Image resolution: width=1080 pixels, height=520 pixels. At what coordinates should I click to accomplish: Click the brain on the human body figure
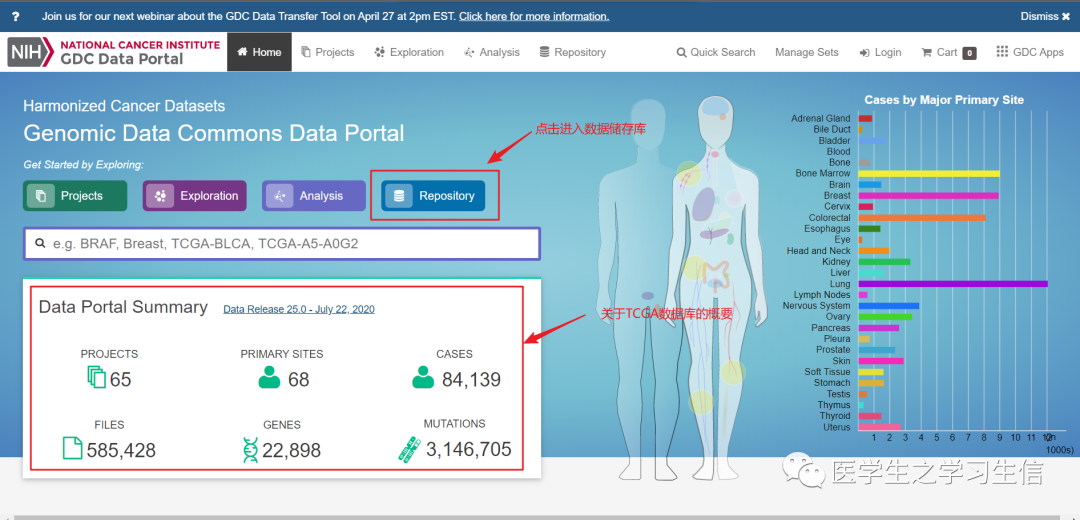(718, 107)
